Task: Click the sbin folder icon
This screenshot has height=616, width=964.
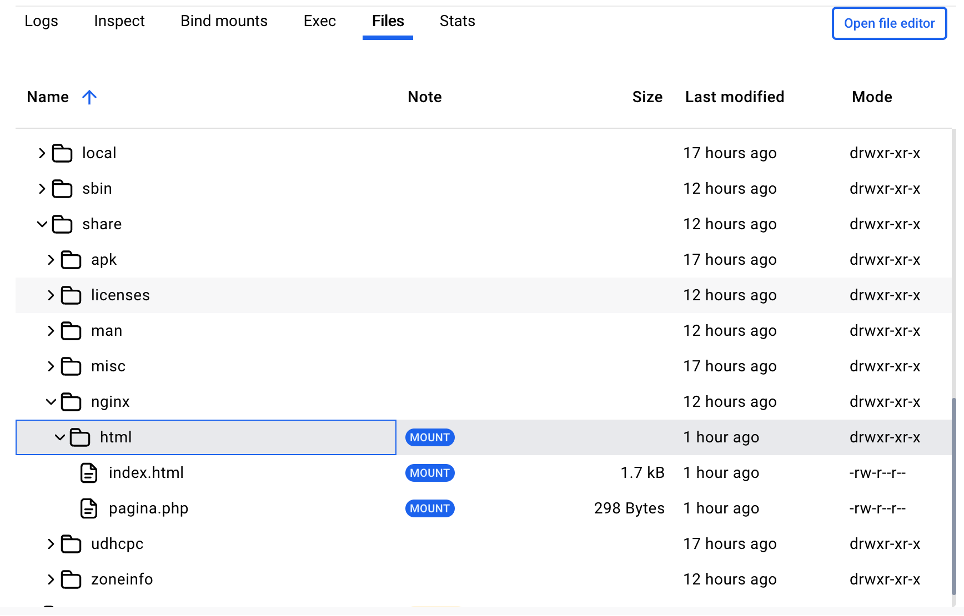Action: click(x=63, y=189)
